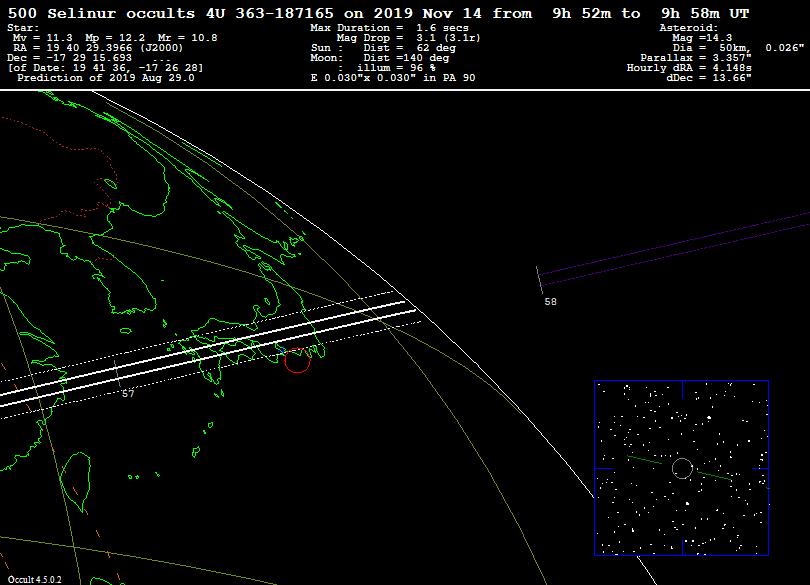Click the star chart inset thumbnail
The height and width of the screenshot is (585, 810).
click(x=681, y=468)
